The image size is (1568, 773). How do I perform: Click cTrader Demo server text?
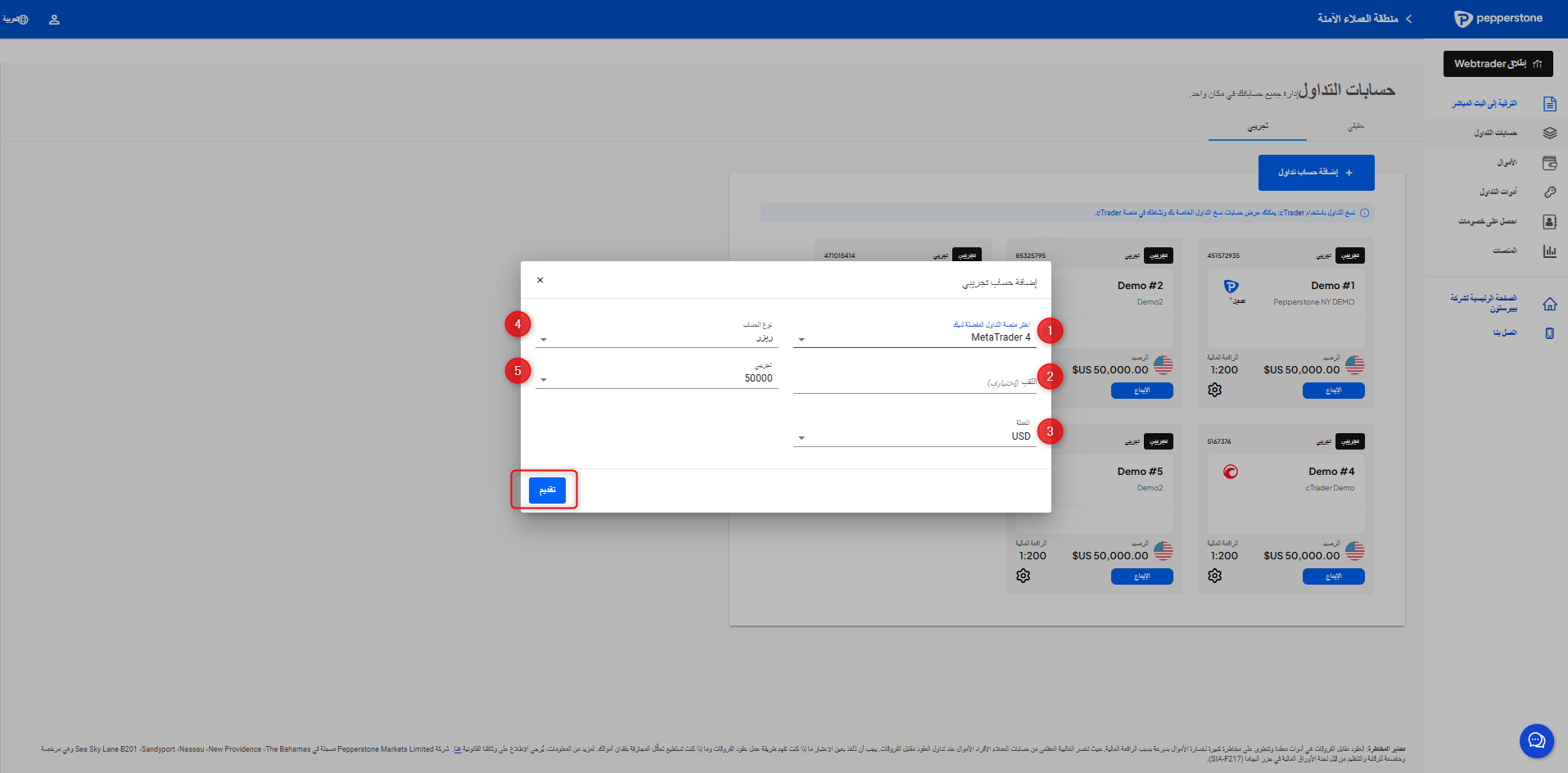pos(1330,488)
